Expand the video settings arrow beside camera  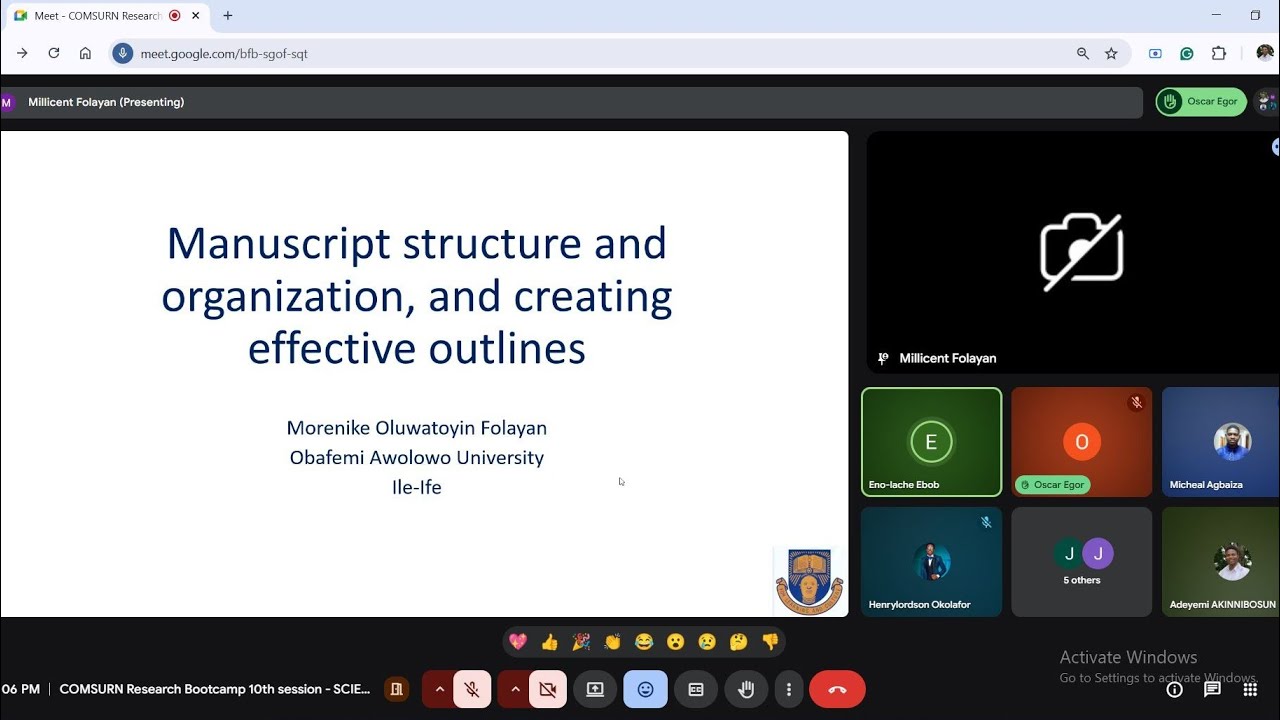(x=515, y=689)
